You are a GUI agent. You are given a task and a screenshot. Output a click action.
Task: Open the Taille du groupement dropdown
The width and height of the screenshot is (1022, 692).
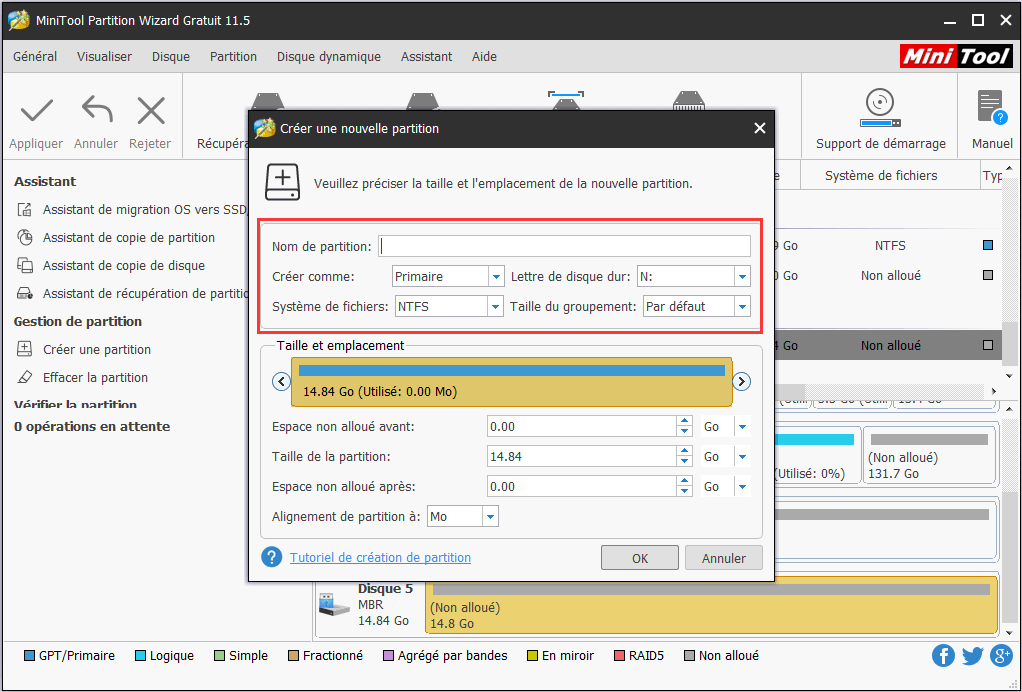click(742, 307)
